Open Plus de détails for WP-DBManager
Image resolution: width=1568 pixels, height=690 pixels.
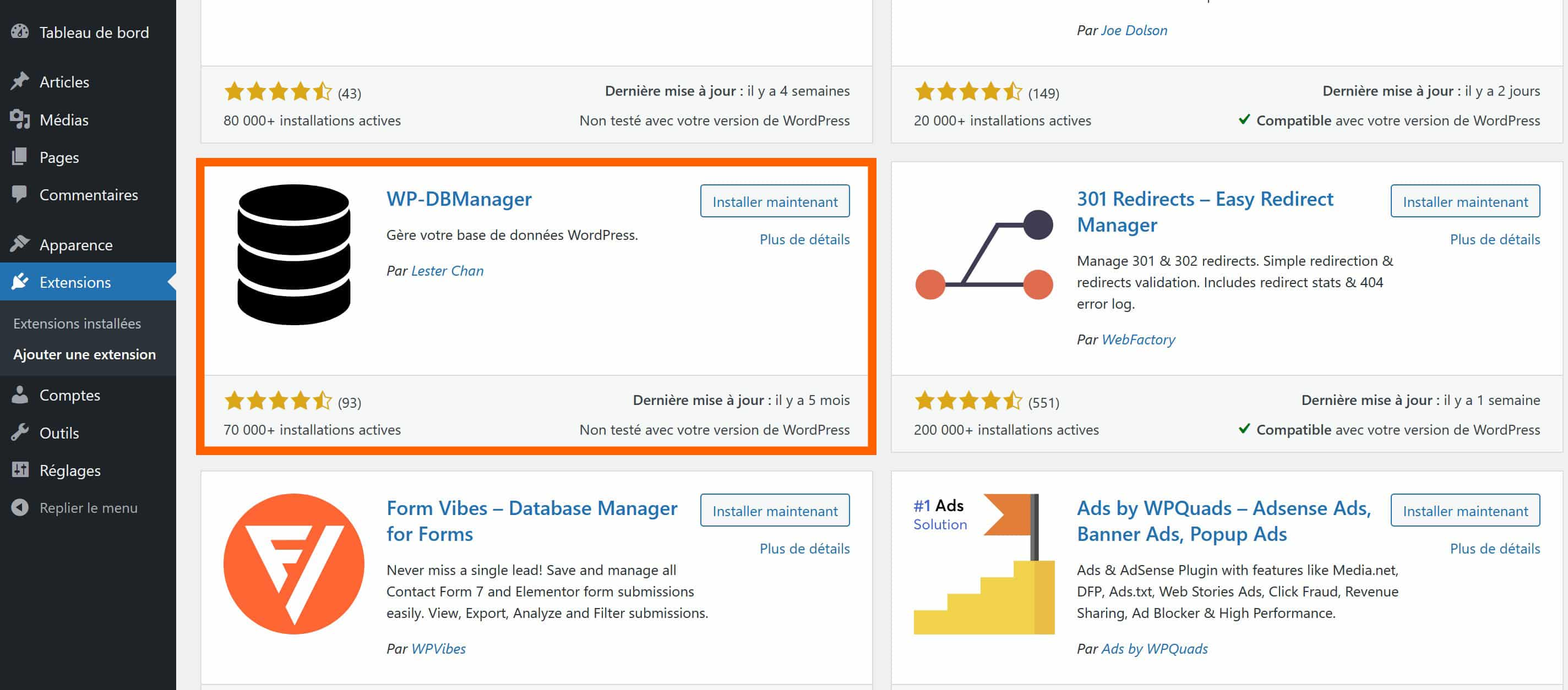click(x=805, y=239)
